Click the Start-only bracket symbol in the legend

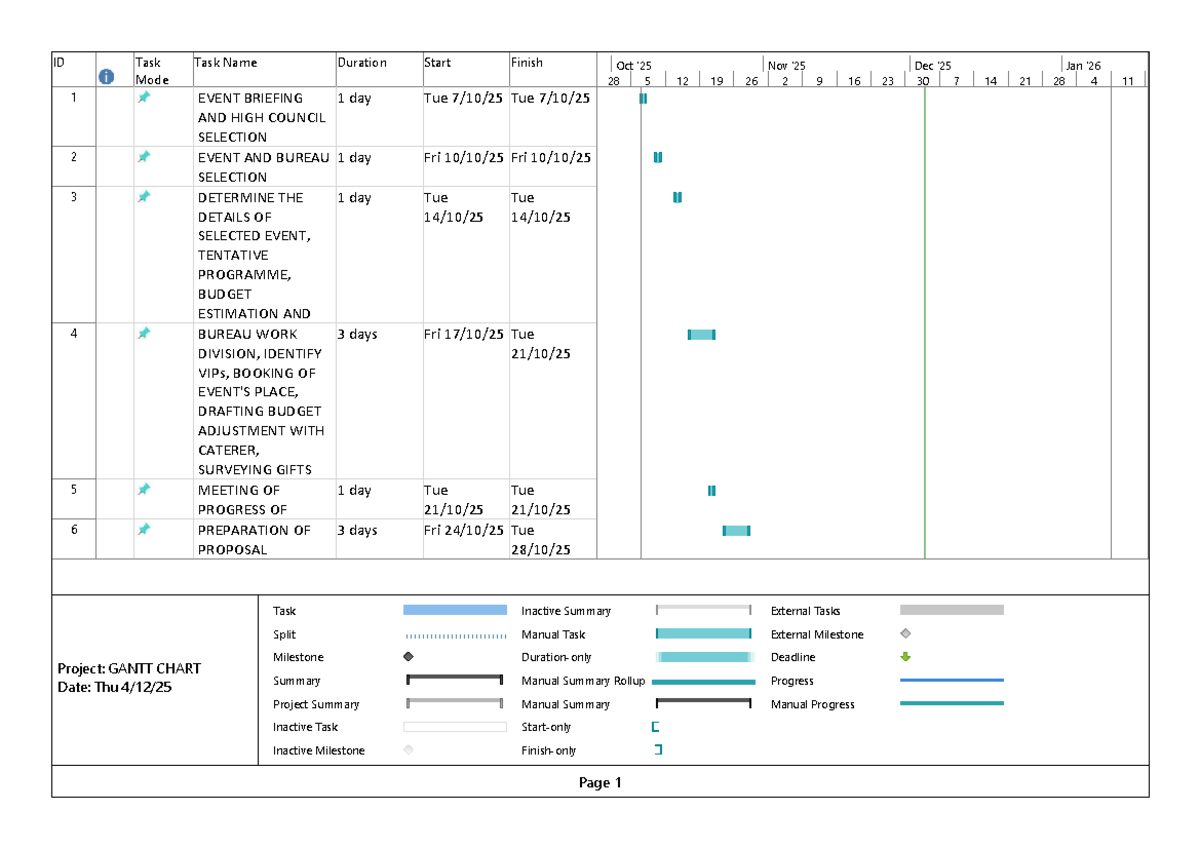click(655, 727)
